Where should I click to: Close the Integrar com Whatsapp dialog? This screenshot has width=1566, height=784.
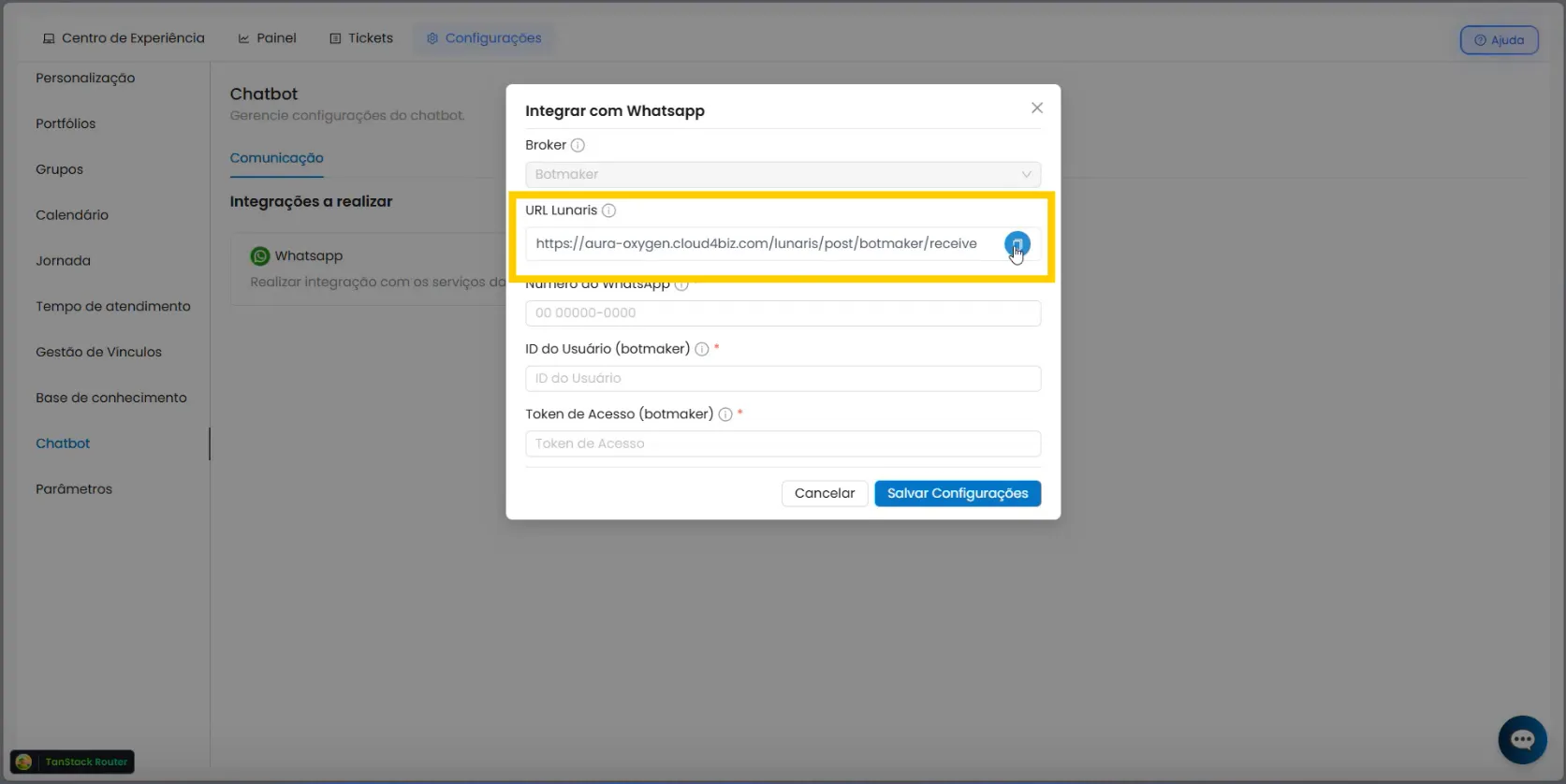tap(1036, 109)
